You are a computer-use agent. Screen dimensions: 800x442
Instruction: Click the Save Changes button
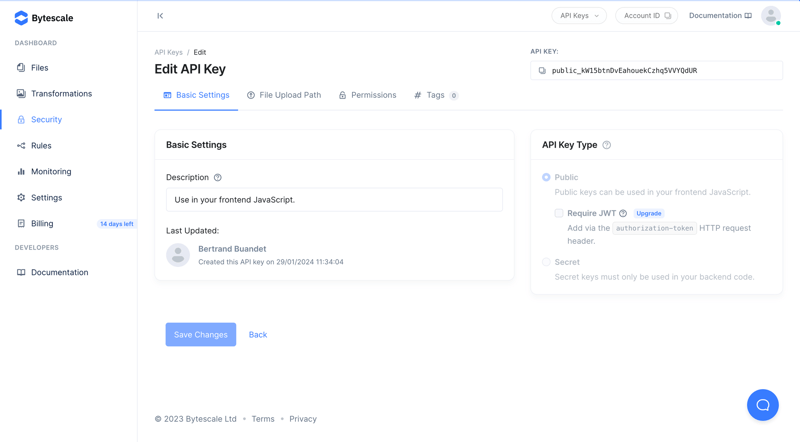201,334
